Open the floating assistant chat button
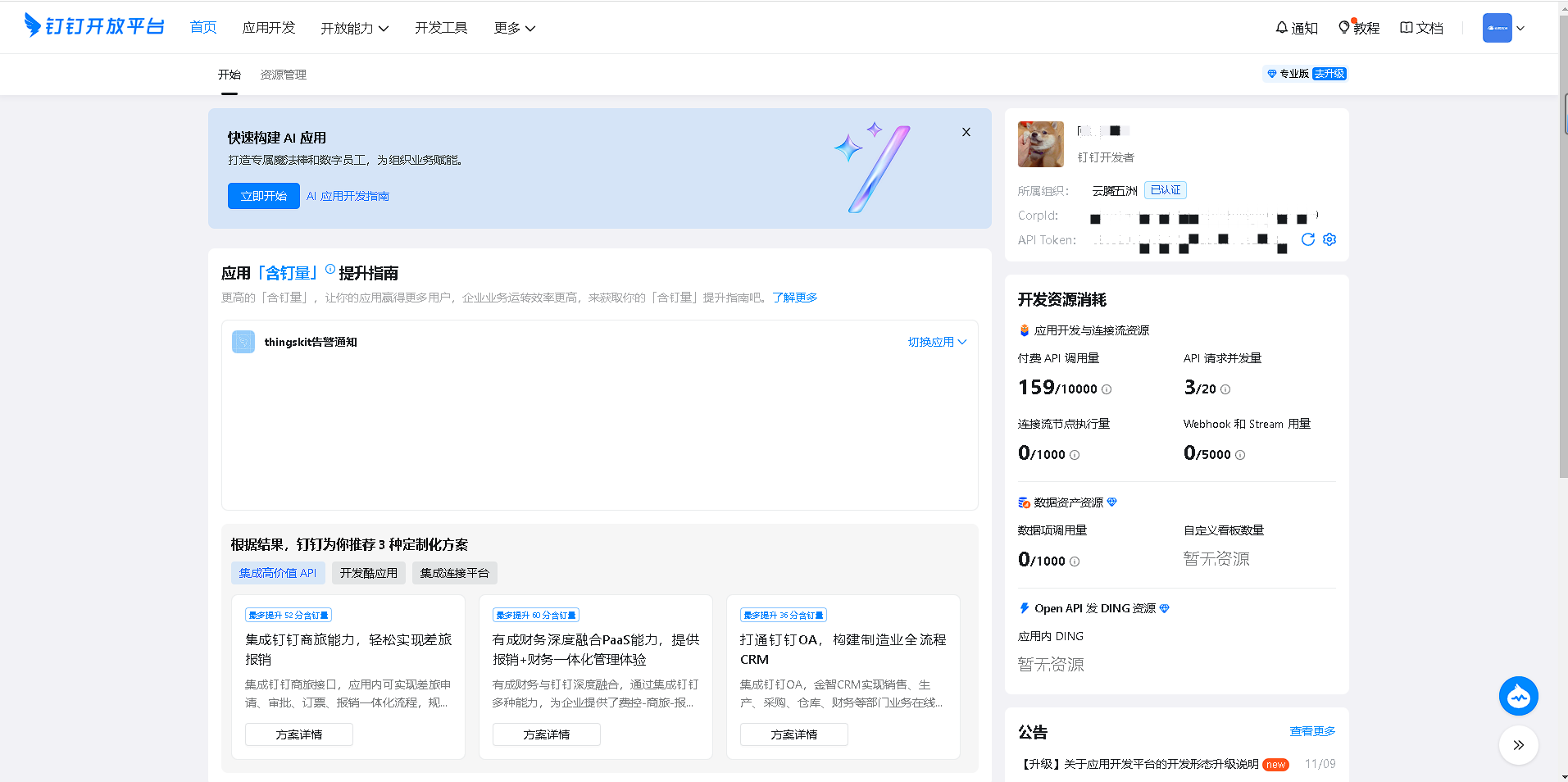The image size is (1568, 782). coord(1518,697)
